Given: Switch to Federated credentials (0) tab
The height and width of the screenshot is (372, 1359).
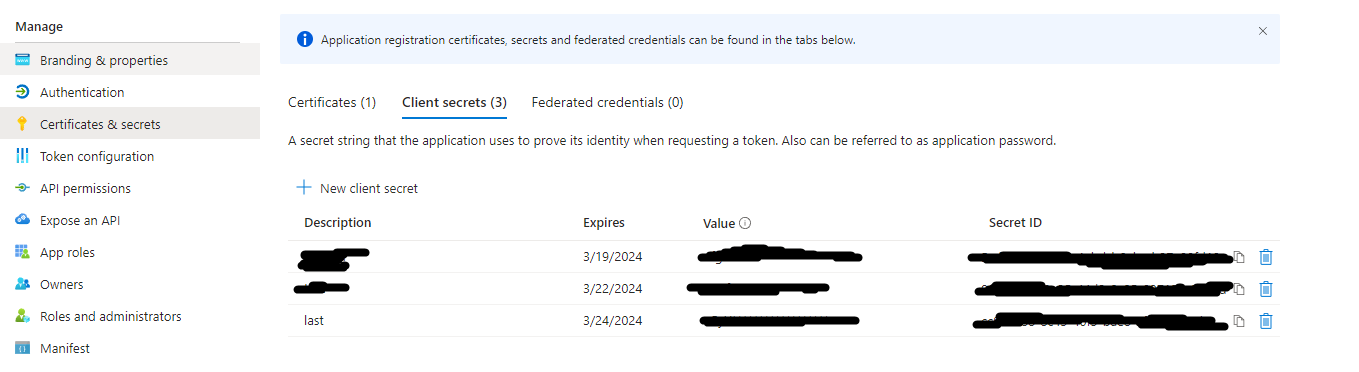Looking at the screenshot, I should coord(607,102).
